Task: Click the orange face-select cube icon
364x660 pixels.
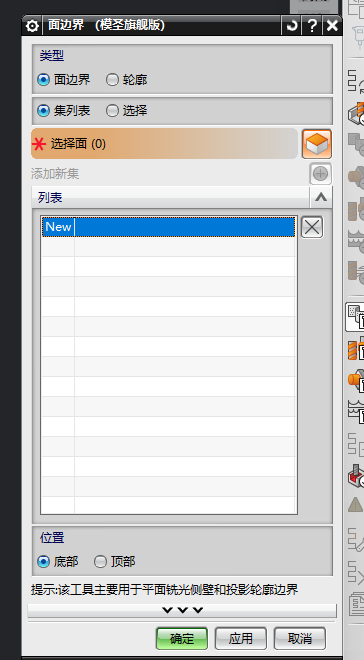Action: coord(317,144)
